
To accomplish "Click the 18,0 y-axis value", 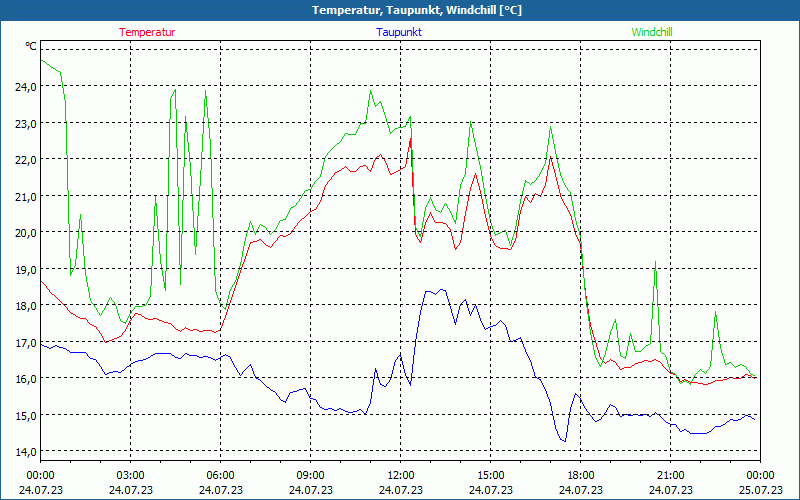I will tap(26, 306).
